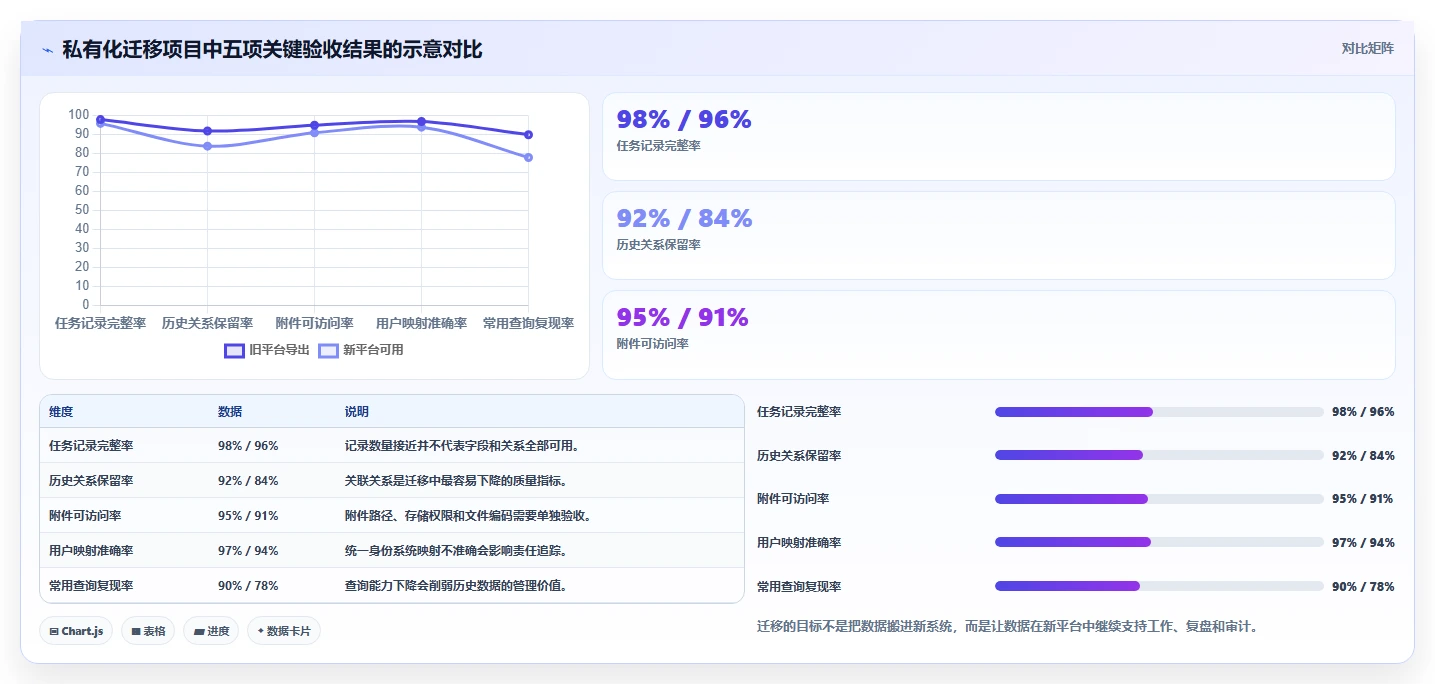Click the 旧平台导出 point above 常用查询复现率

[x=528, y=134]
